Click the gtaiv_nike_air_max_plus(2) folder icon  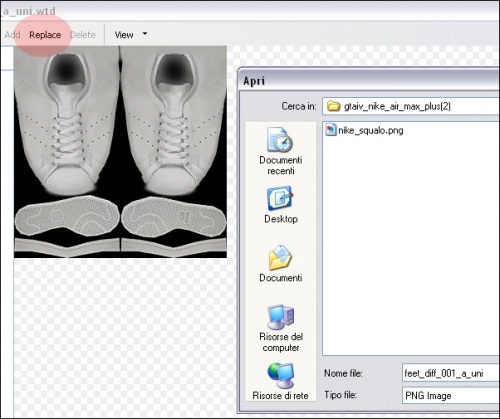tap(333, 106)
